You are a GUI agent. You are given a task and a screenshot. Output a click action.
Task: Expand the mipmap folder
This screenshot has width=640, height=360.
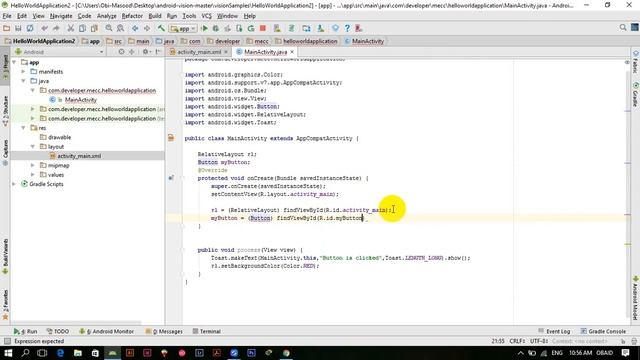(x=33, y=165)
